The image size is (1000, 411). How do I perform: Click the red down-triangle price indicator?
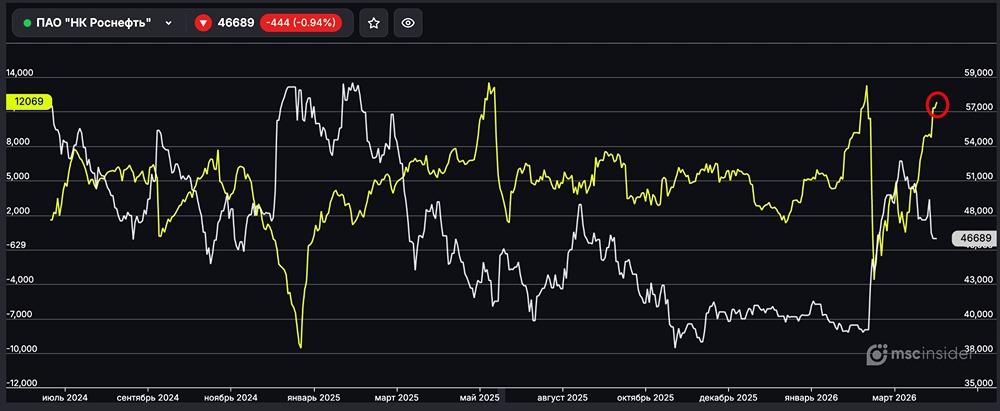tap(203, 23)
